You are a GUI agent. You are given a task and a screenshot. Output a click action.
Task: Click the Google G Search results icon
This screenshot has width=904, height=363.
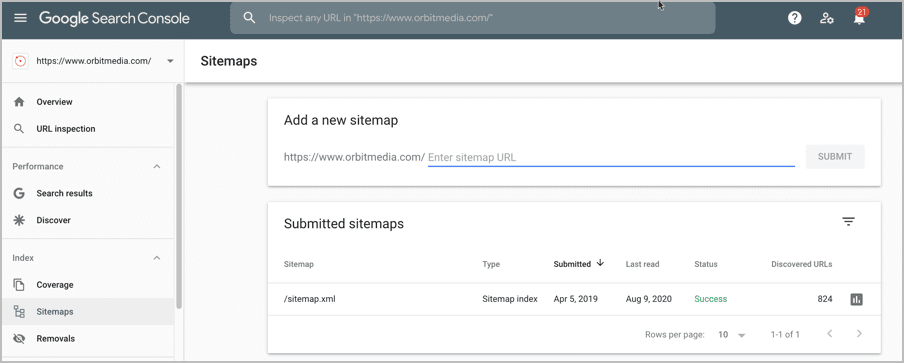click(x=19, y=194)
